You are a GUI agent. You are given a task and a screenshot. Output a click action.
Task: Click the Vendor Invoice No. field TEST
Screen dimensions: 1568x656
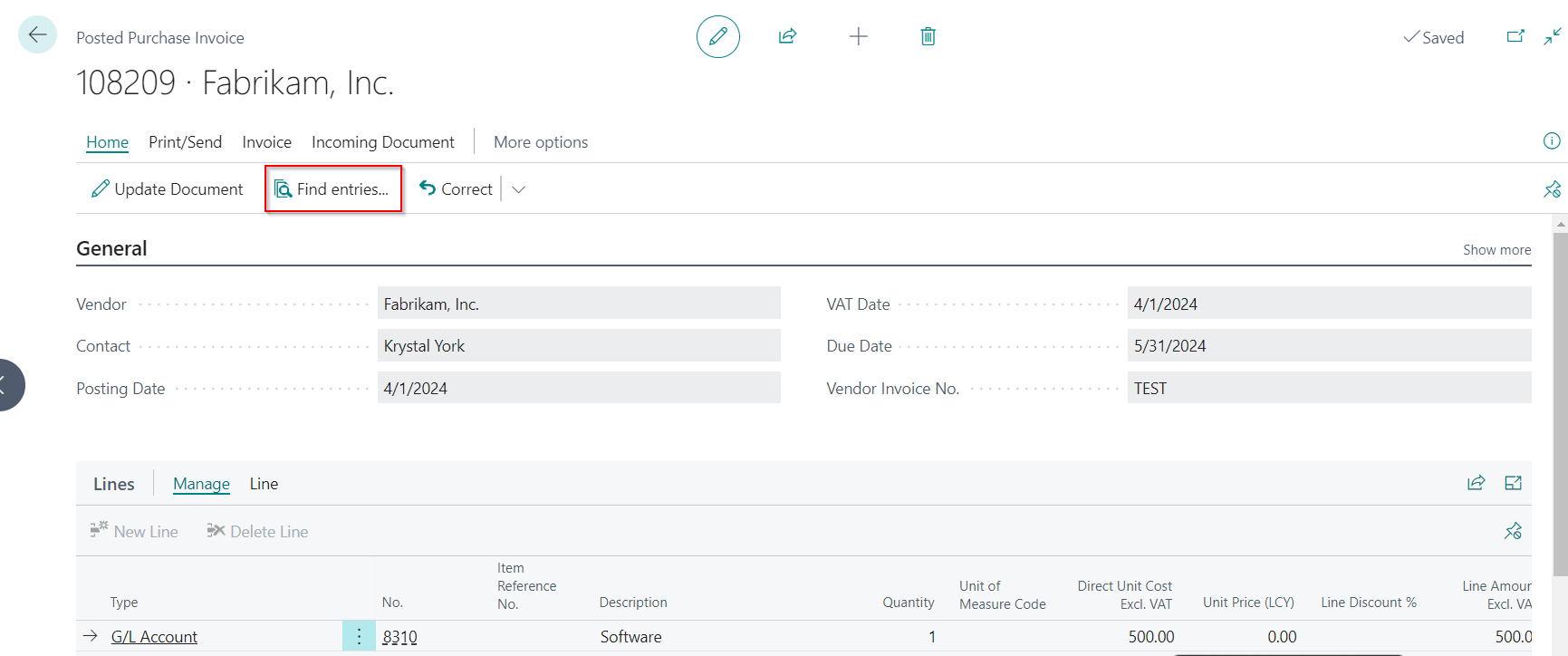[x=1329, y=388]
